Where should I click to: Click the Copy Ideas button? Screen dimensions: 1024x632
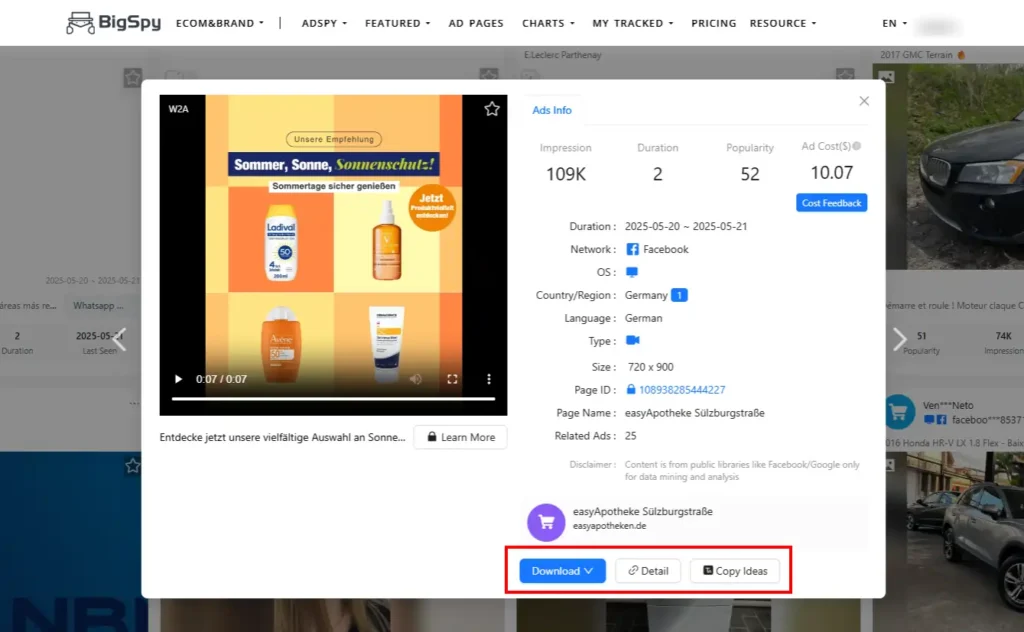(735, 571)
